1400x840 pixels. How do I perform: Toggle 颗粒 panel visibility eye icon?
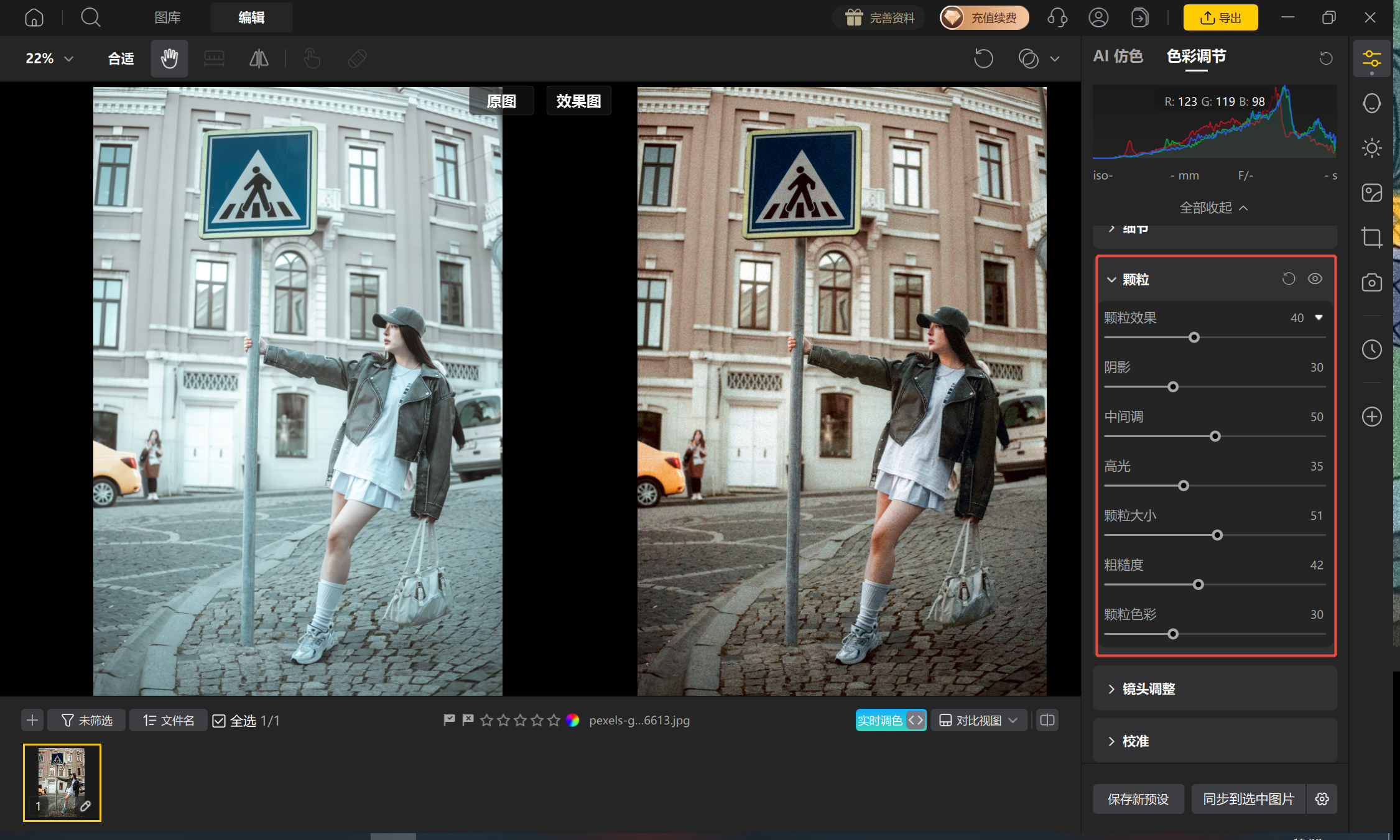pos(1315,279)
